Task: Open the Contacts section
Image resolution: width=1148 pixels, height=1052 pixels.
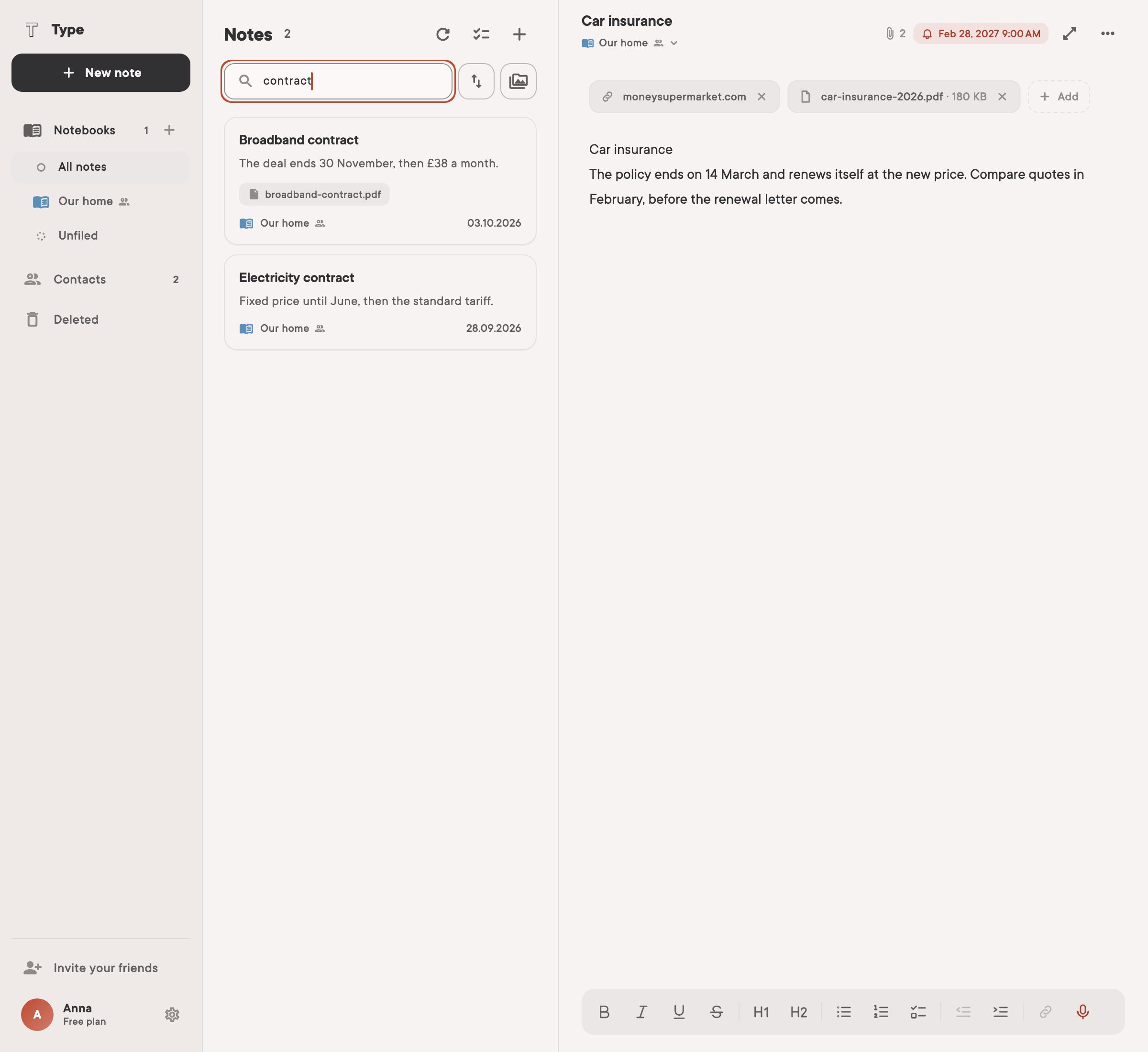Action: (101, 280)
